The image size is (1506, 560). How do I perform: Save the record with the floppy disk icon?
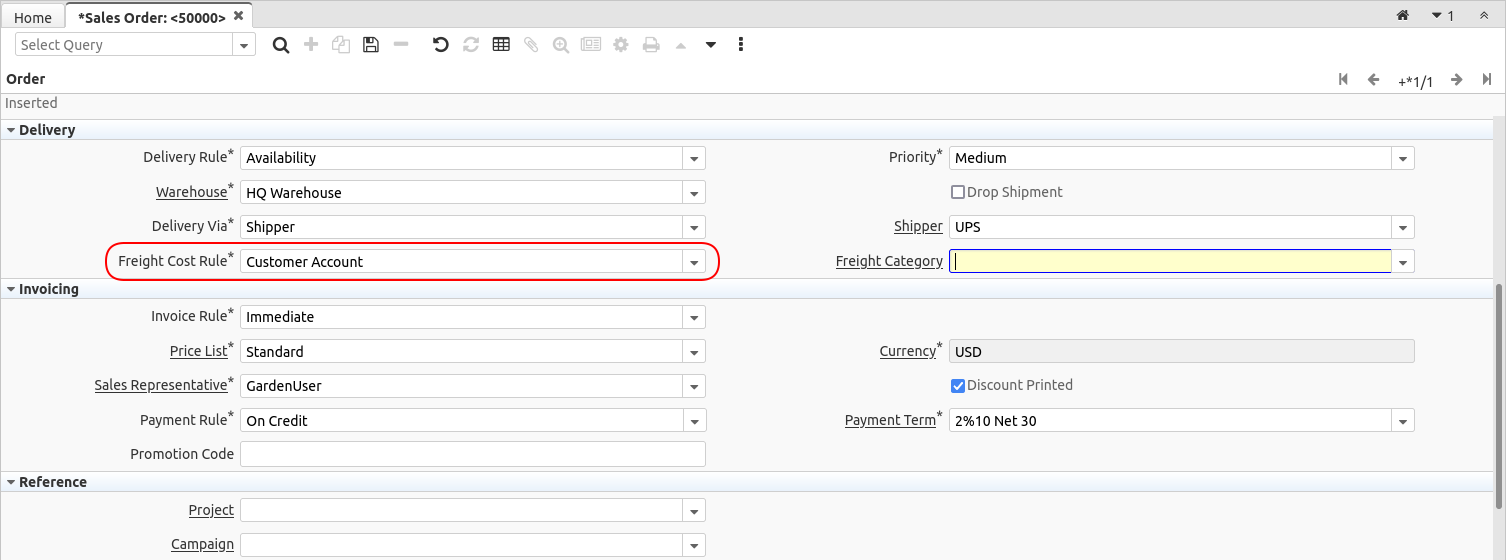371,45
